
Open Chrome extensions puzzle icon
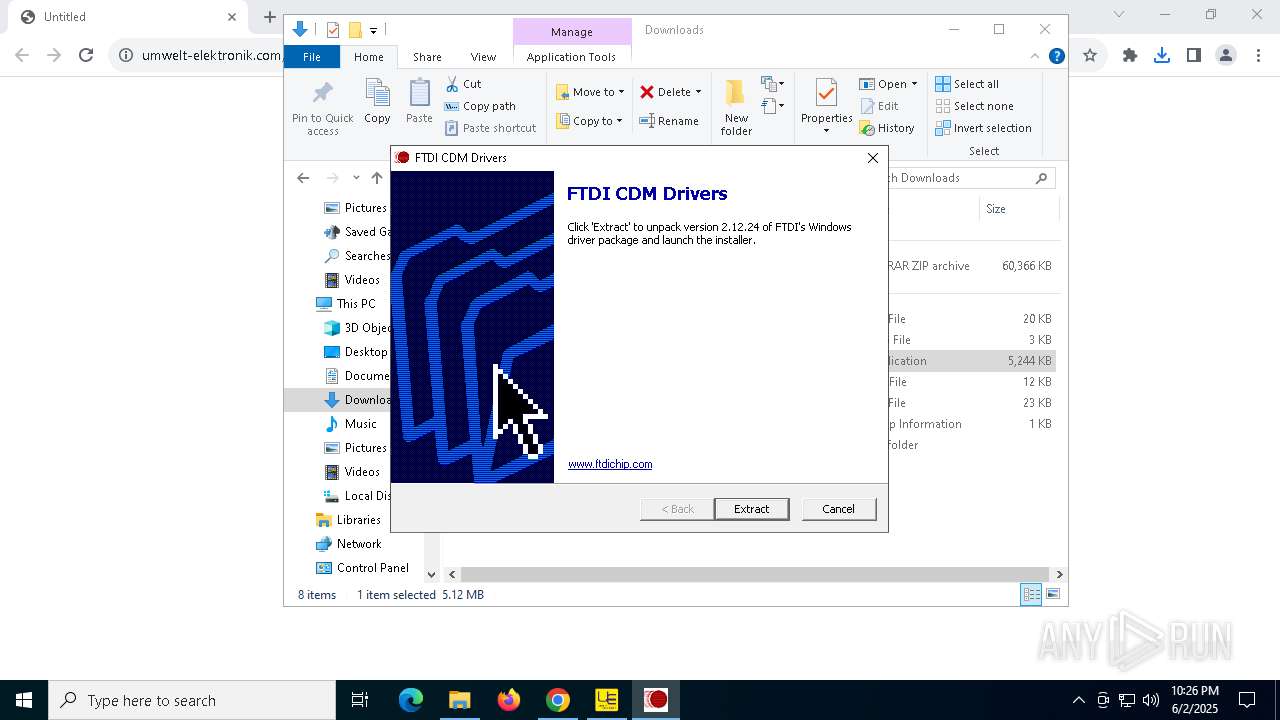click(1130, 56)
